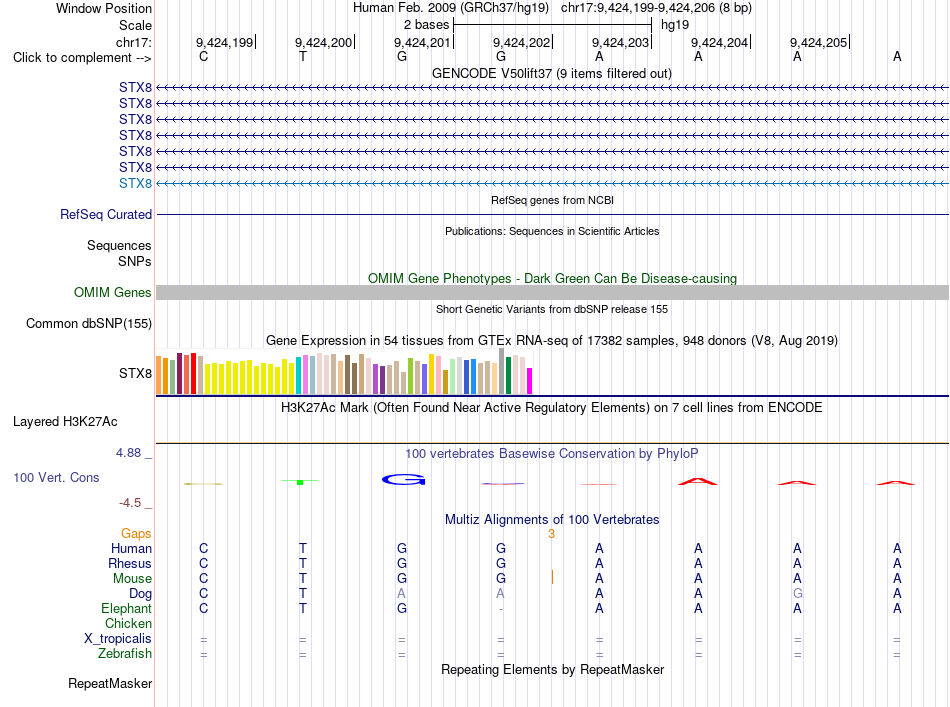
Task: Click the '2 bases' scale bar label
Action: click(x=427, y=25)
